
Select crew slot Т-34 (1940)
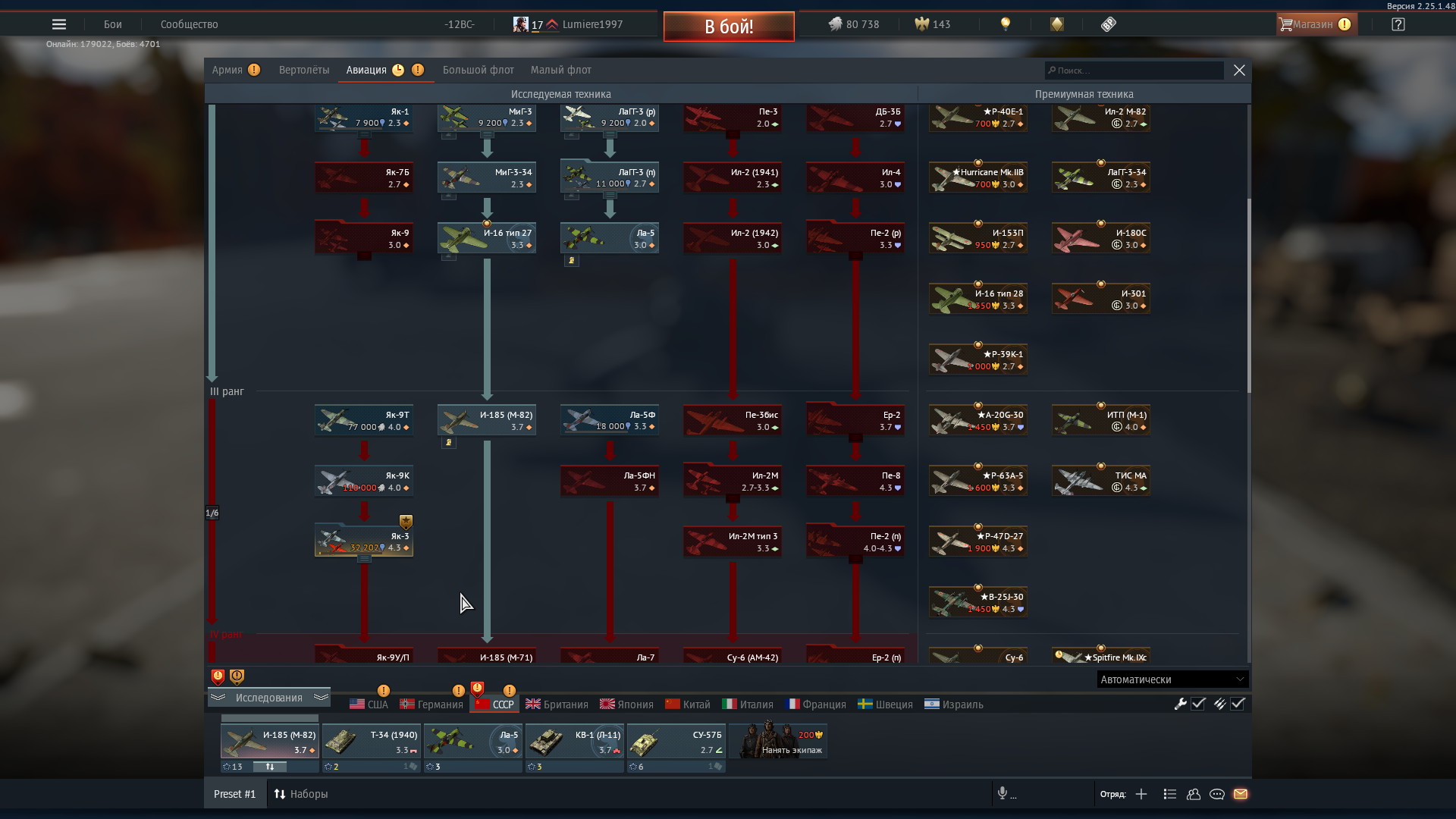(x=372, y=742)
